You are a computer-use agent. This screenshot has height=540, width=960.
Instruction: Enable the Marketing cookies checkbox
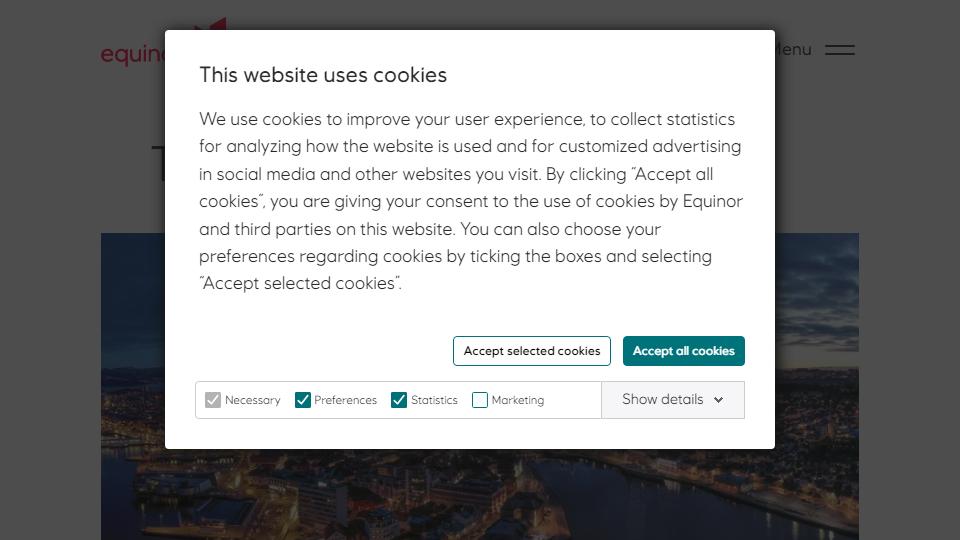(x=480, y=400)
